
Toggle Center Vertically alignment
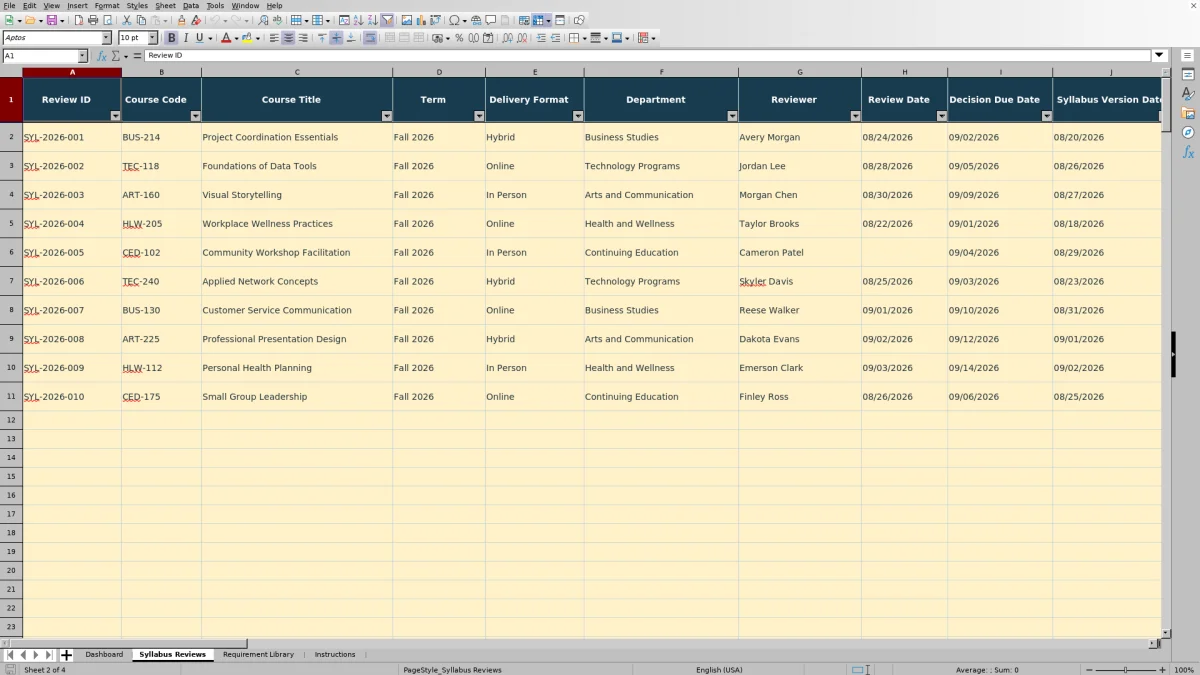336,38
